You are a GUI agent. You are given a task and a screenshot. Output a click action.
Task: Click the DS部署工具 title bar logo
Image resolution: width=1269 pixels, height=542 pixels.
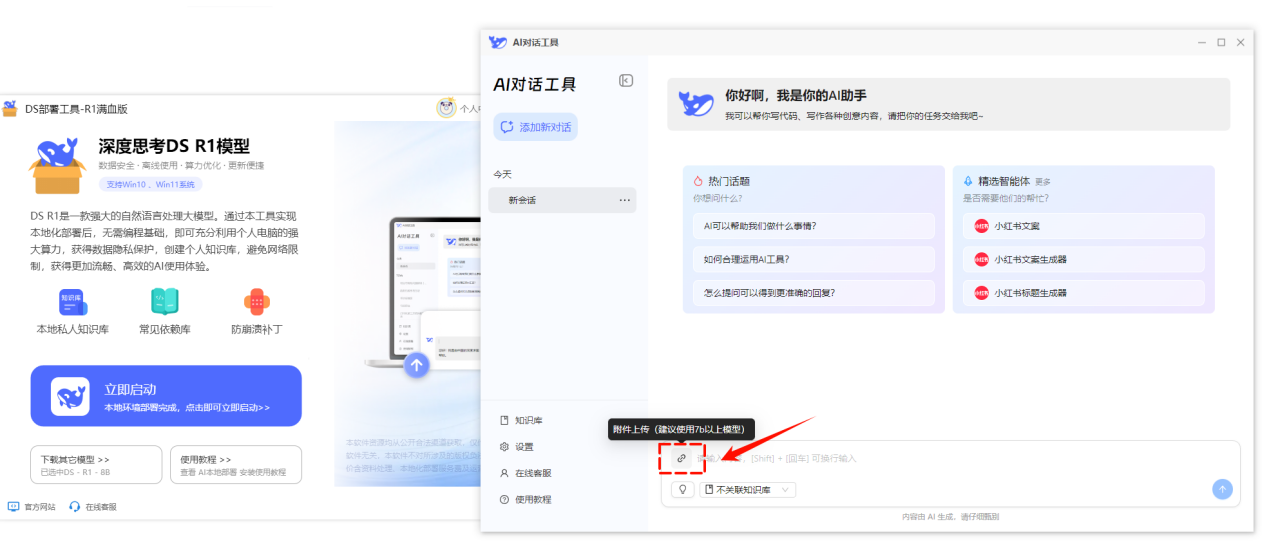pyautogui.click(x=10, y=109)
